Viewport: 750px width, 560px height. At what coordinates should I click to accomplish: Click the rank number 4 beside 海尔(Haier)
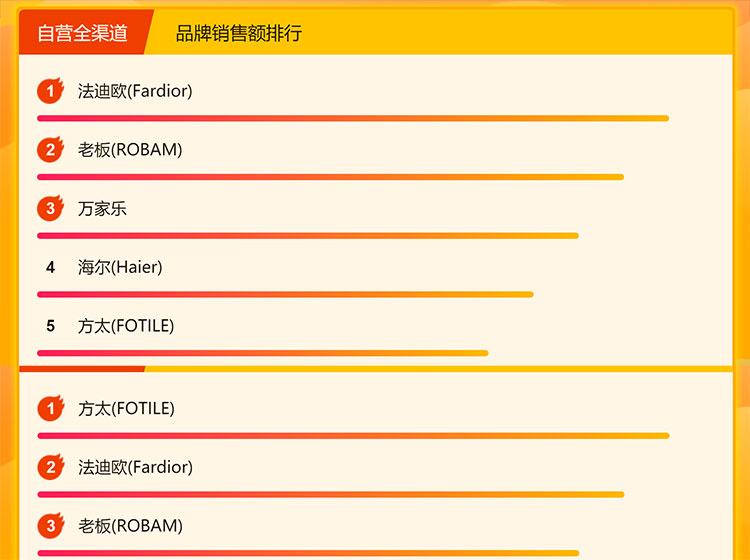[x=50, y=268]
